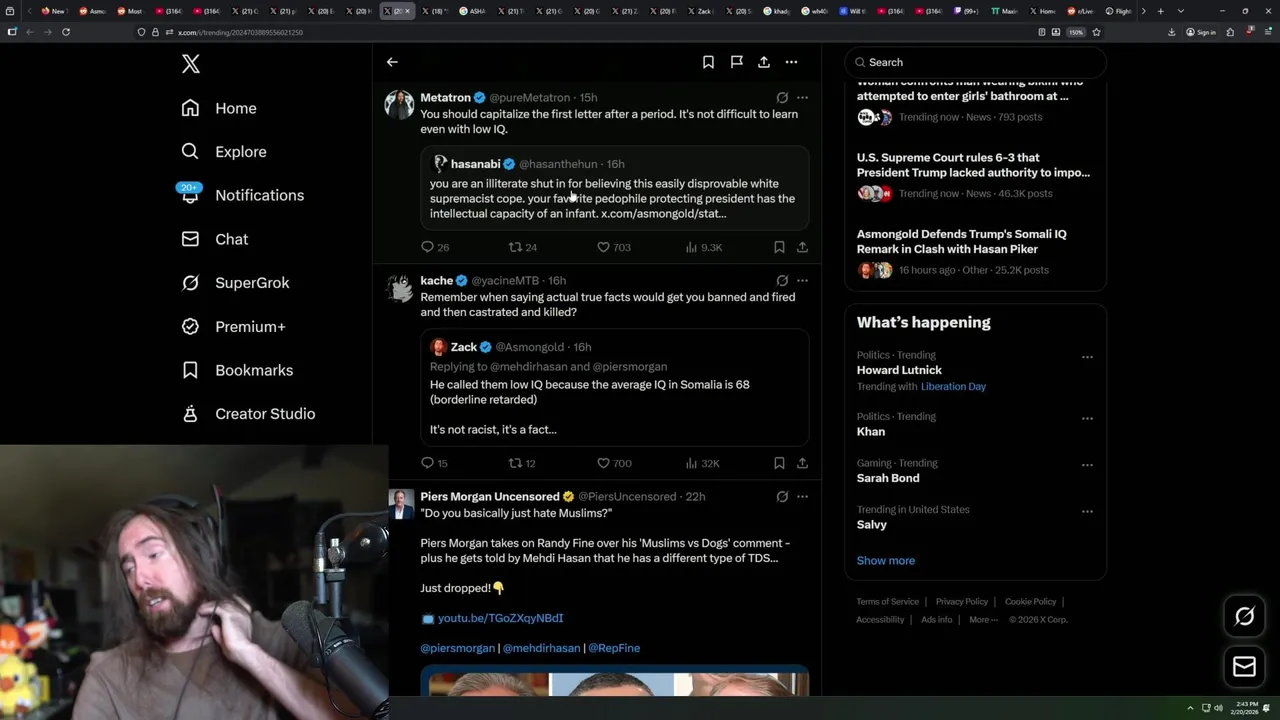Viewport: 1280px width, 720px height.
Task: Open the more menu for the Khan trend
Action: click(1087, 418)
